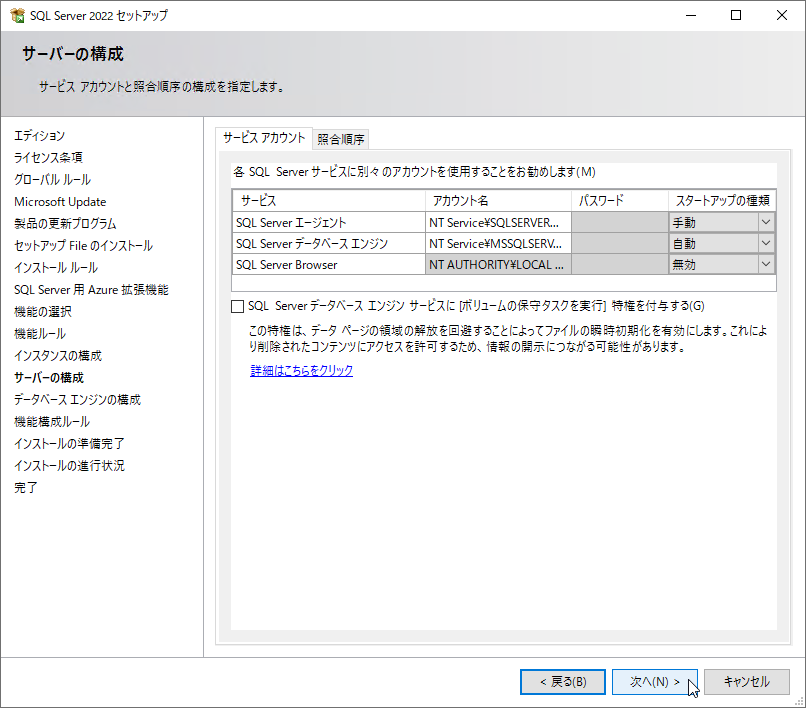Image resolution: width=806 pixels, height=708 pixels.
Task: Click the キャンセル button
Action: 746,682
